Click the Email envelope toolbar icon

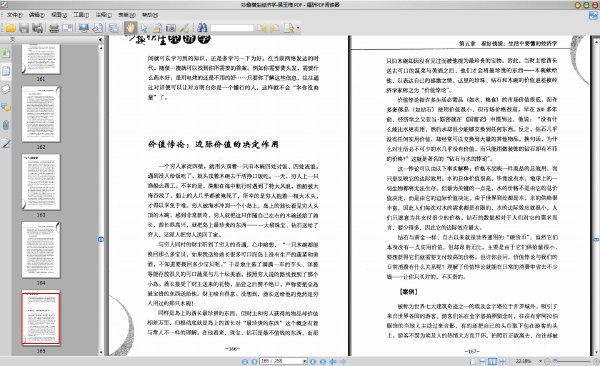pos(67,28)
